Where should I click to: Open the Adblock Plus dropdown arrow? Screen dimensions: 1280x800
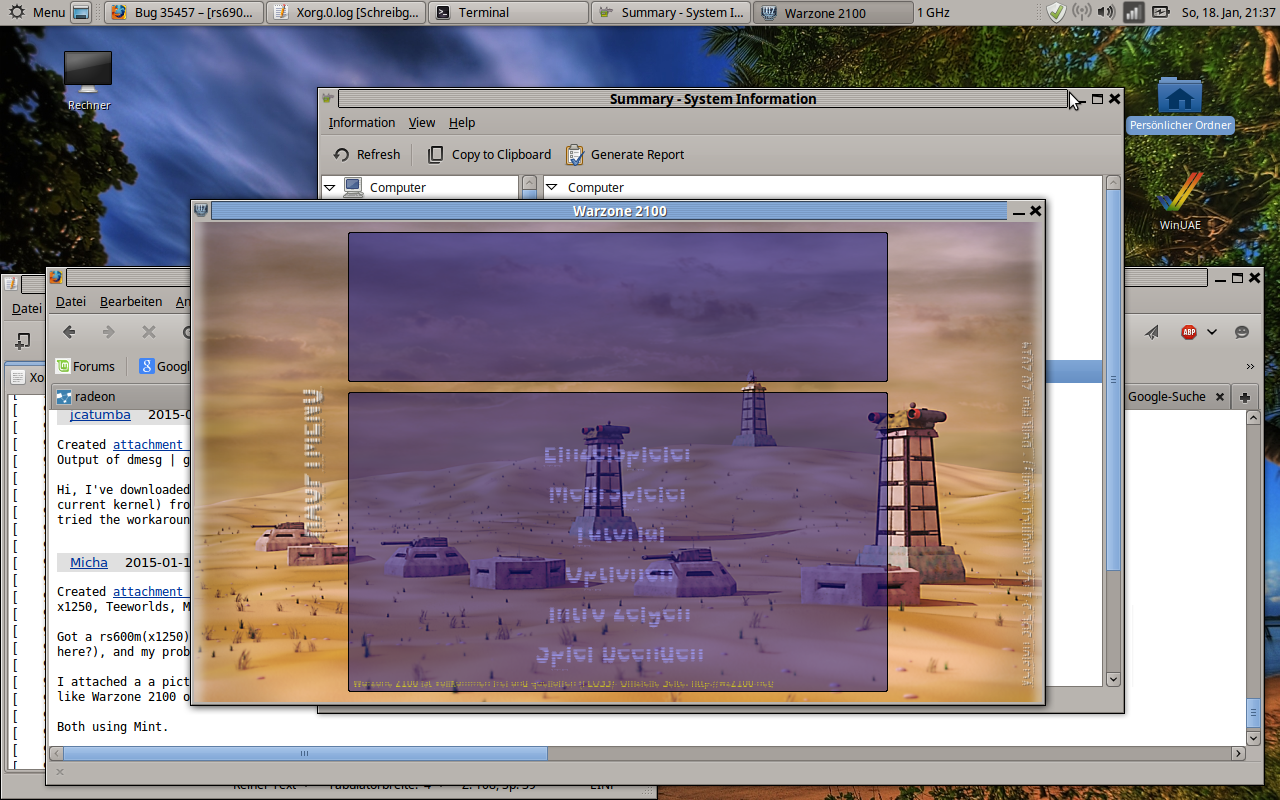pyautogui.click(x=1212, y=332)
